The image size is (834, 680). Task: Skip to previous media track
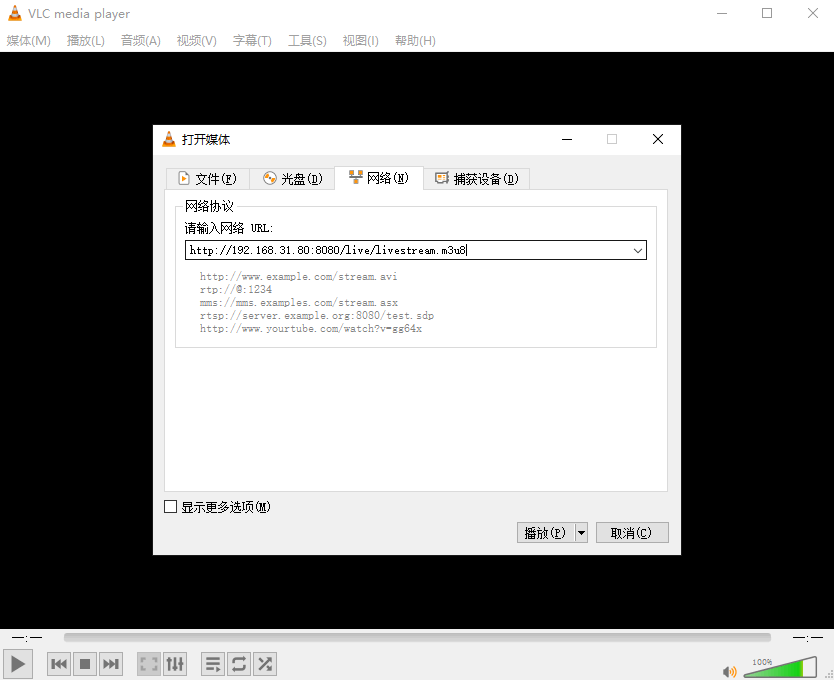click(x=59, y=664)
